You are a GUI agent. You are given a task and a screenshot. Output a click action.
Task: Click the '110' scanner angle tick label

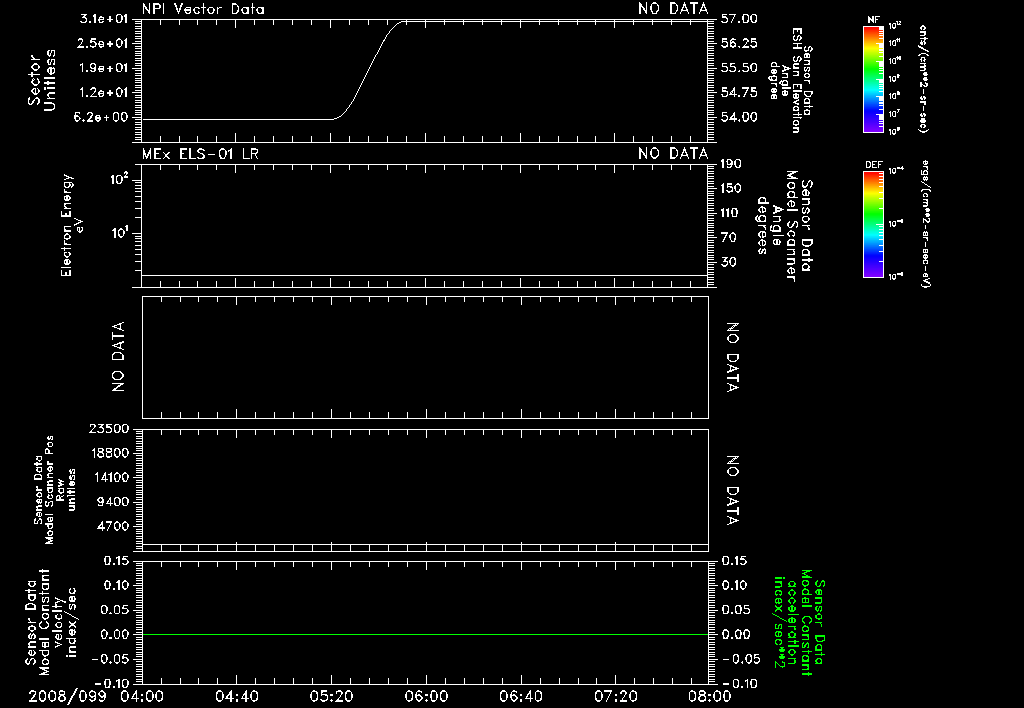coord(729,213)
